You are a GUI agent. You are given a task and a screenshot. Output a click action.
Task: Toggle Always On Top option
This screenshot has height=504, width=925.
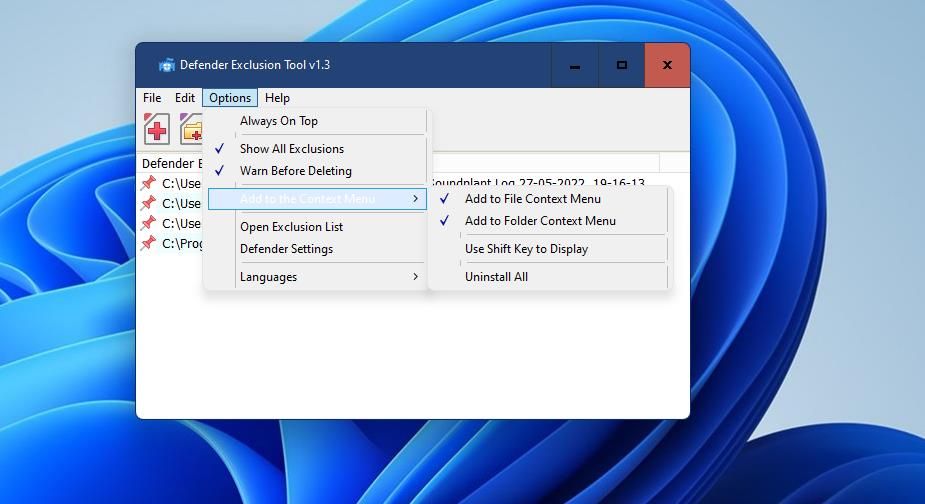point(317,121)
